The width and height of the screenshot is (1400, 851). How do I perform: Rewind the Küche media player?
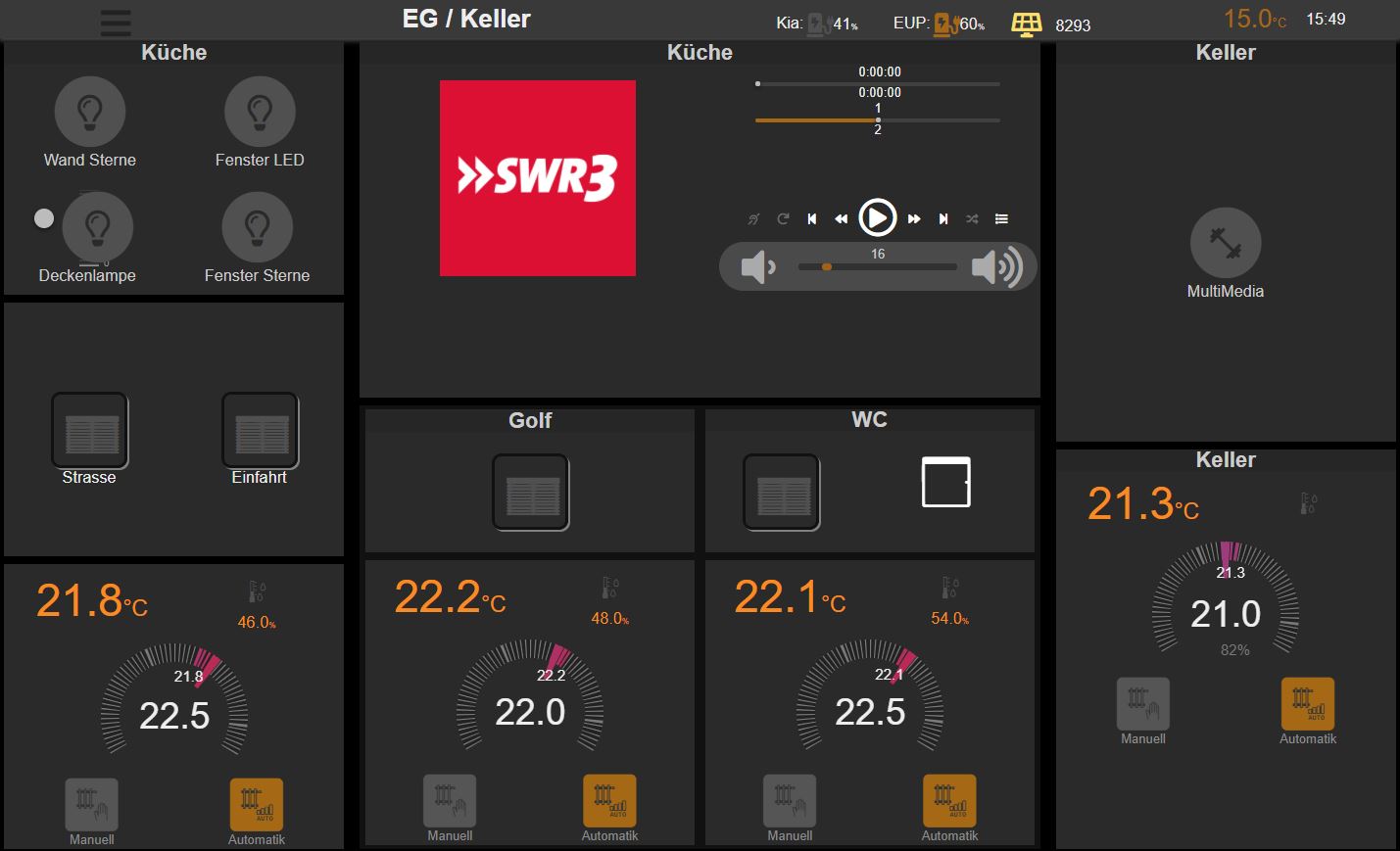tap(841, 218)
